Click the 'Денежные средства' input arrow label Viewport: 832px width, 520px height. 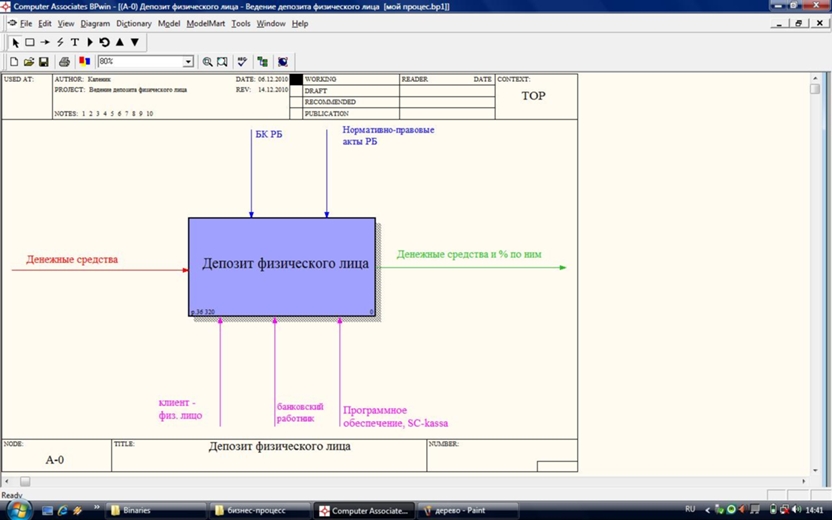click(72, 259)
